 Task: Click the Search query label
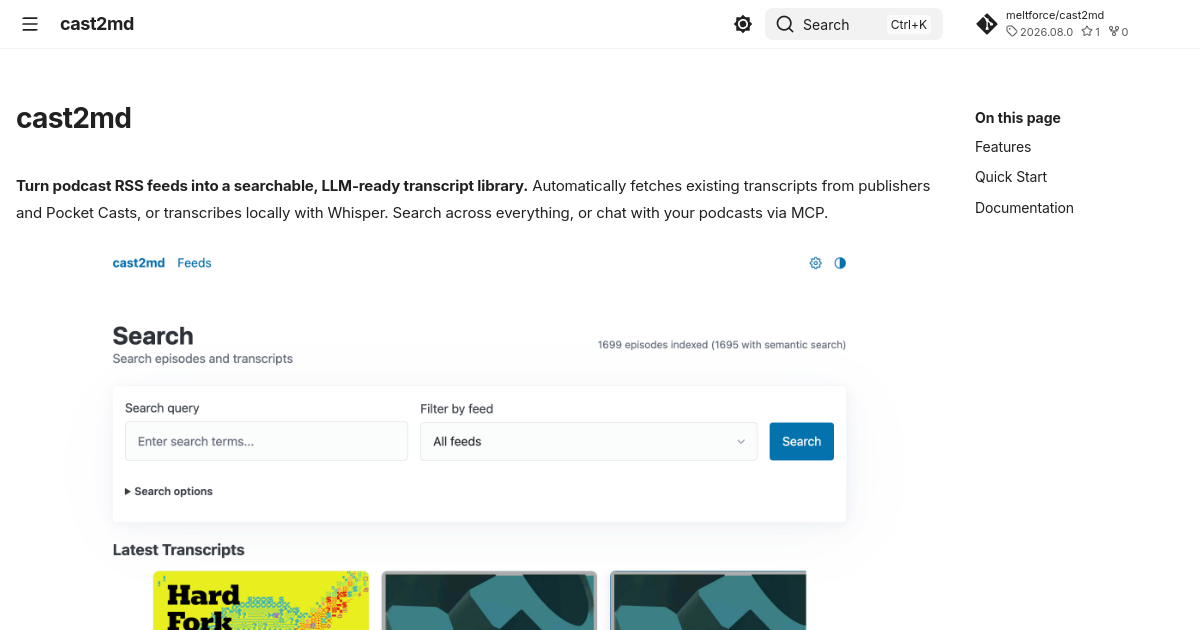click(x=162, y=408)
